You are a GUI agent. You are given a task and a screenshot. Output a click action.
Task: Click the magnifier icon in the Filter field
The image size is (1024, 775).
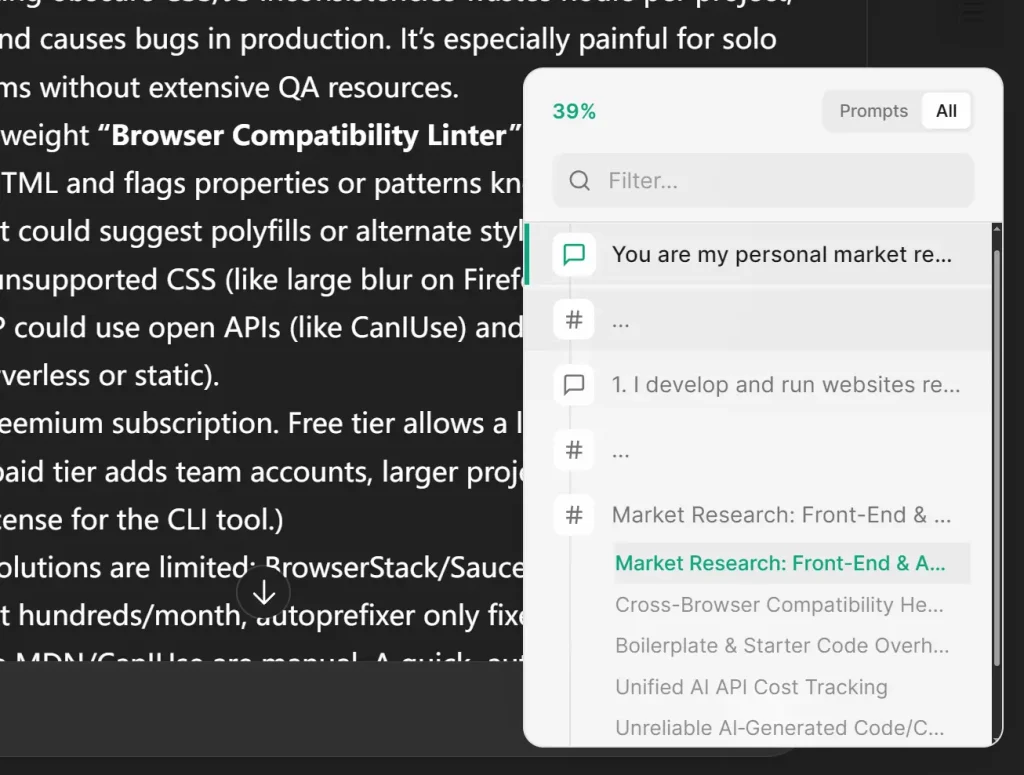pos(579,181)
